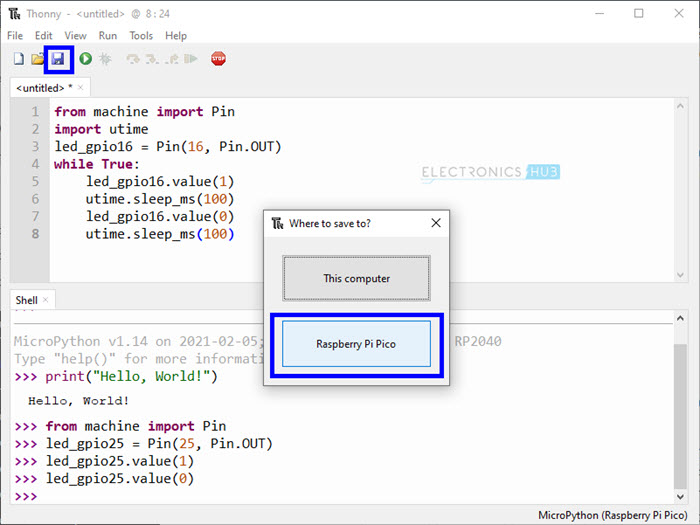Open the File menu
Image resolution: width=700 pixels, height=525 pixels.
point(15,36)
